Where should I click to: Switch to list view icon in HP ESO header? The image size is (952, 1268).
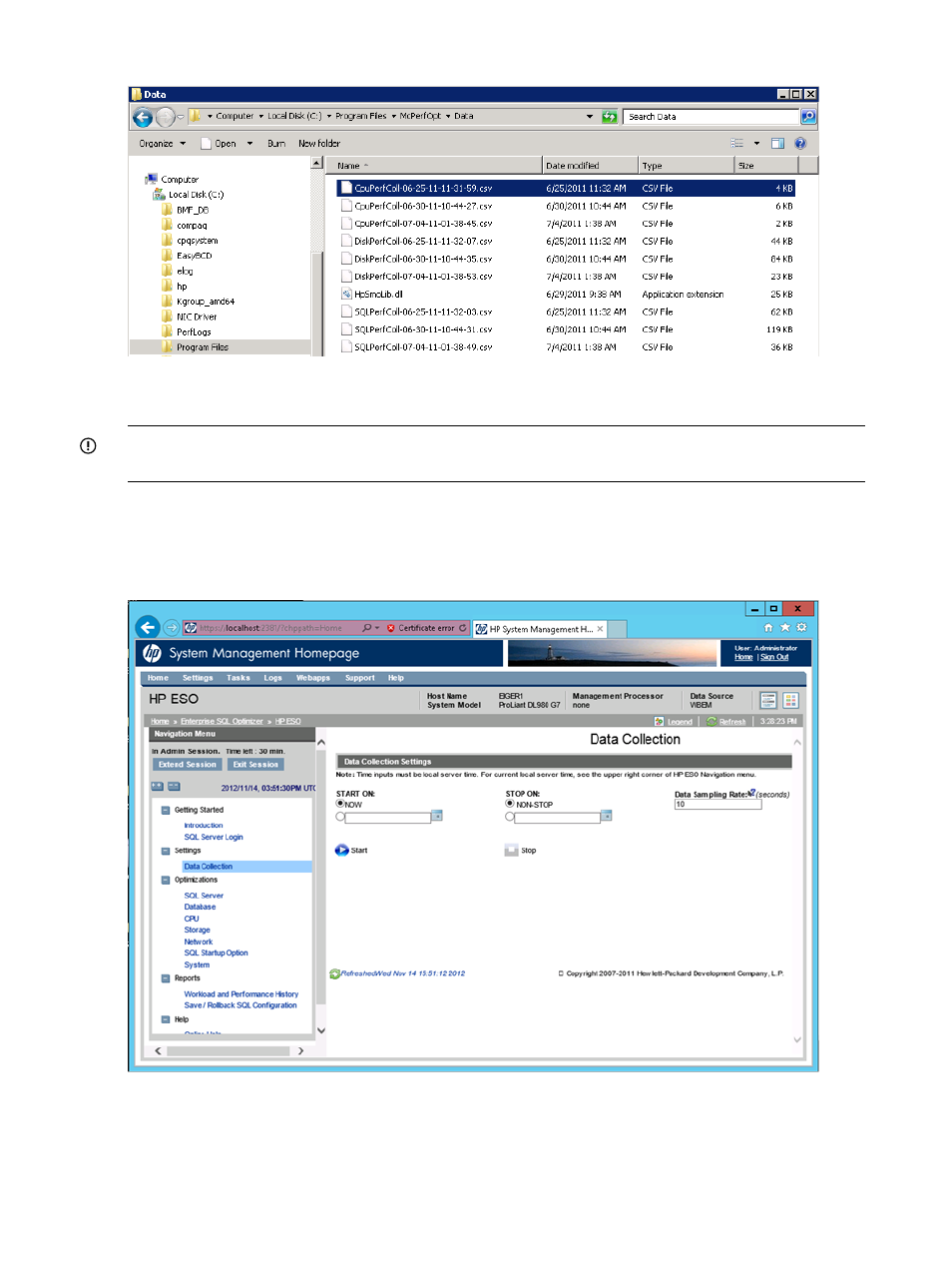click(x=768, y=701)
